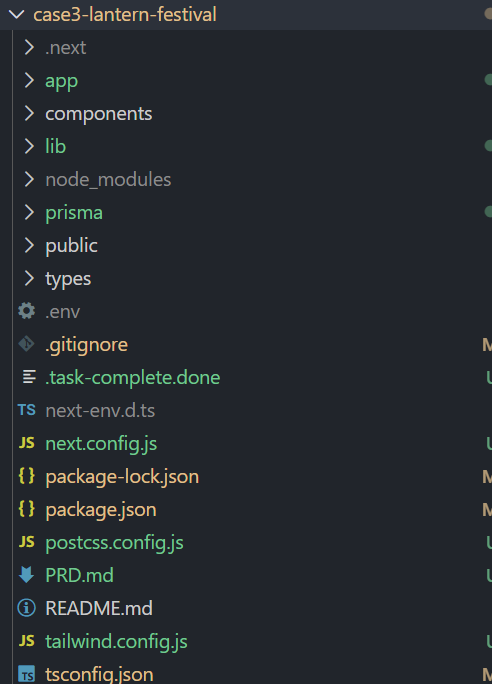Collapse the case3-lantern-festival root folder
The height and width of the screenshot is (684, 492).
[17, 14]
